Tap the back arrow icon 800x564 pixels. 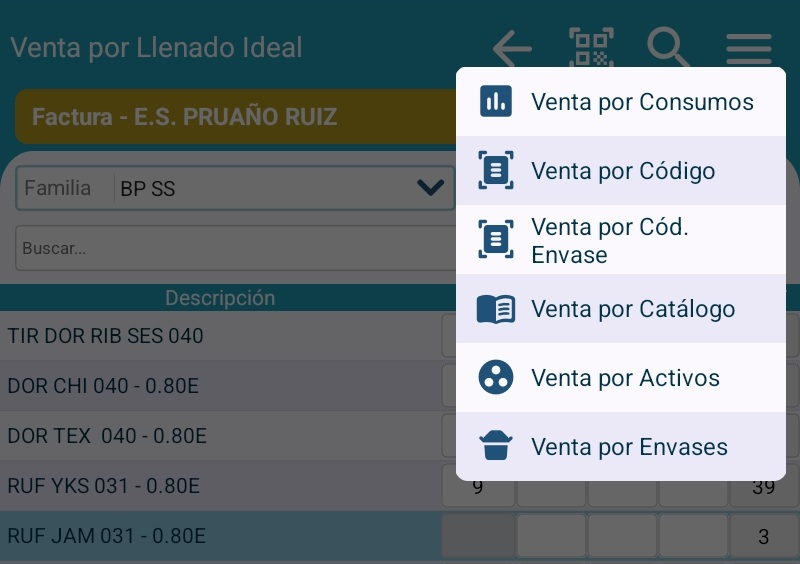tap(512, 47)
